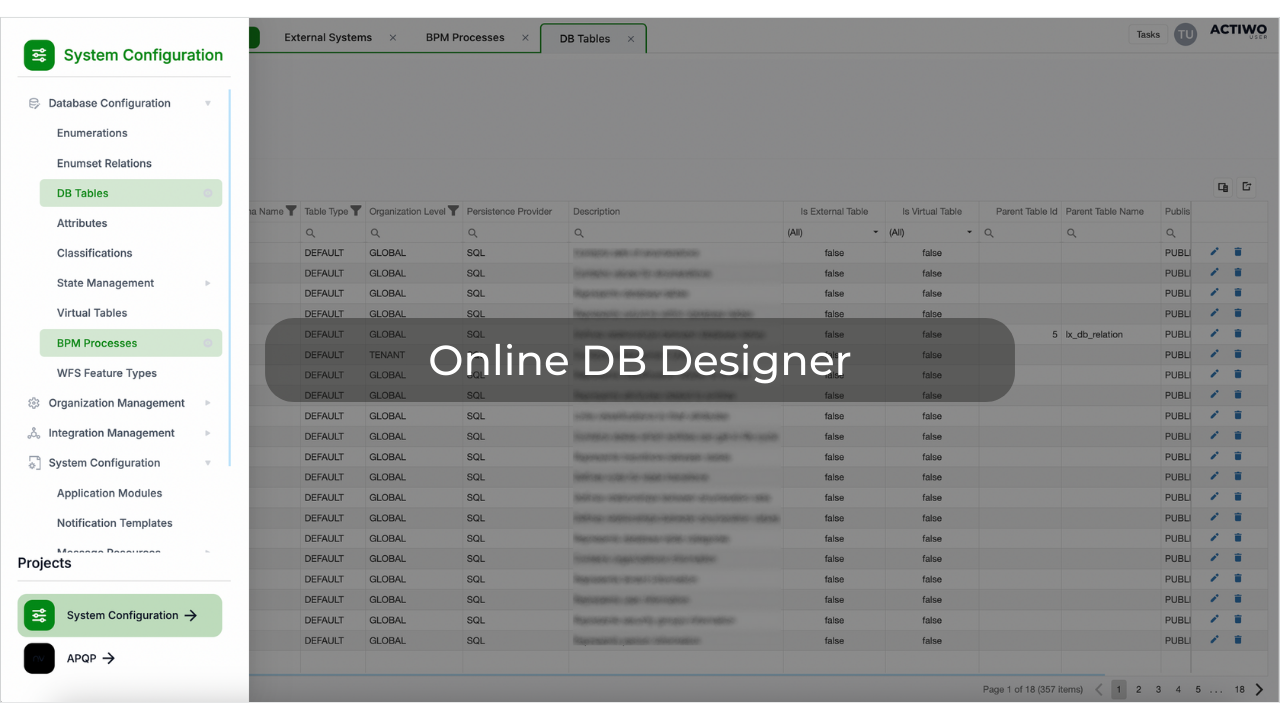Open the System Configuration project
1280x720 pixels.
point(120,615)
